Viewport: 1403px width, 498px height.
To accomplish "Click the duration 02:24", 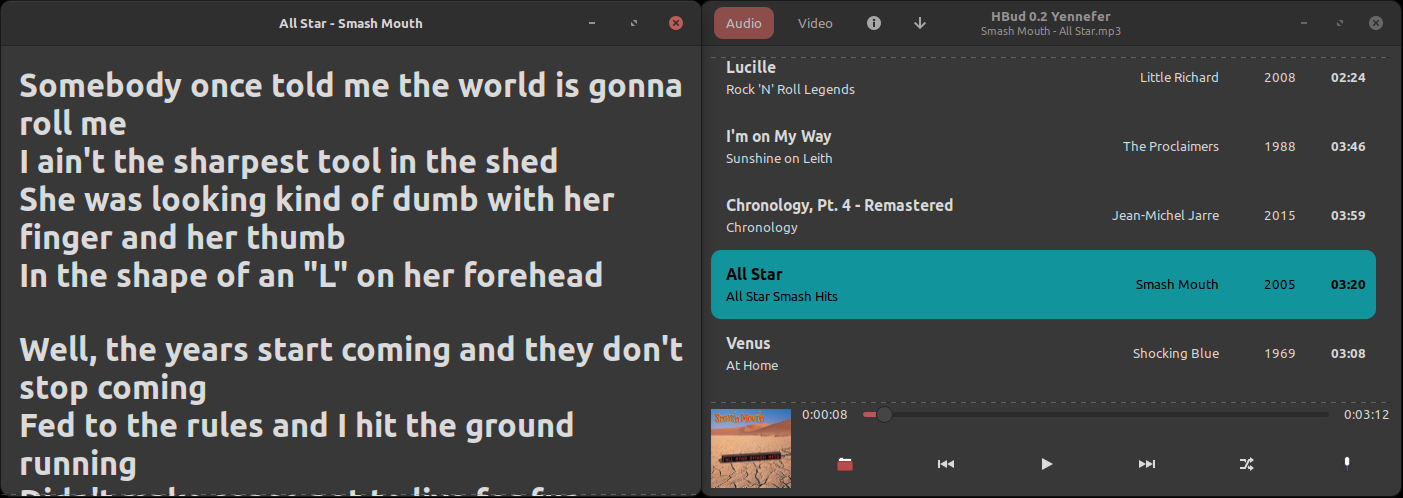I will click(x=1348, y=78).
